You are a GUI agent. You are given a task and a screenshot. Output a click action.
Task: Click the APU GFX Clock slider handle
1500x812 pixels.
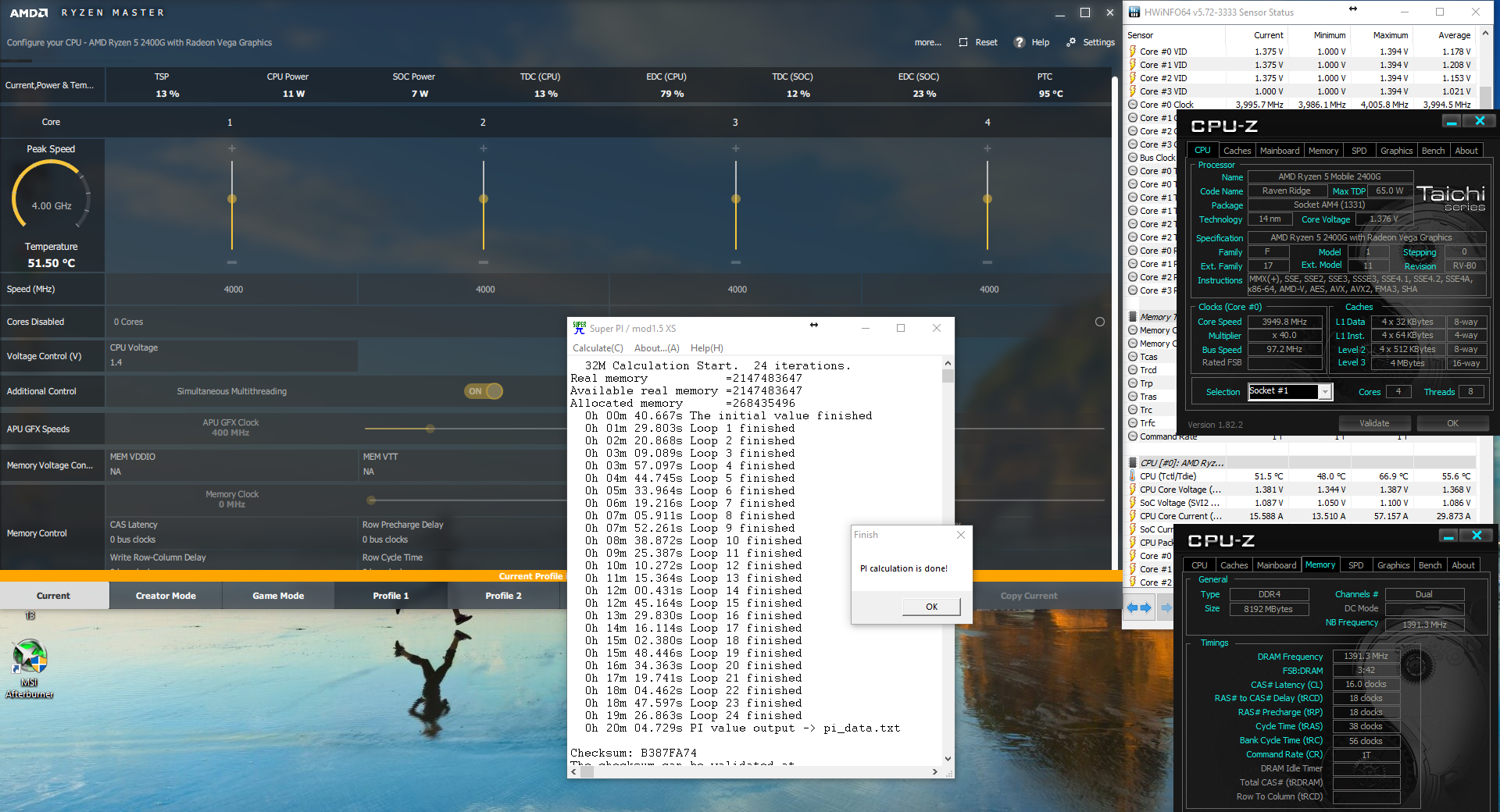430,429
